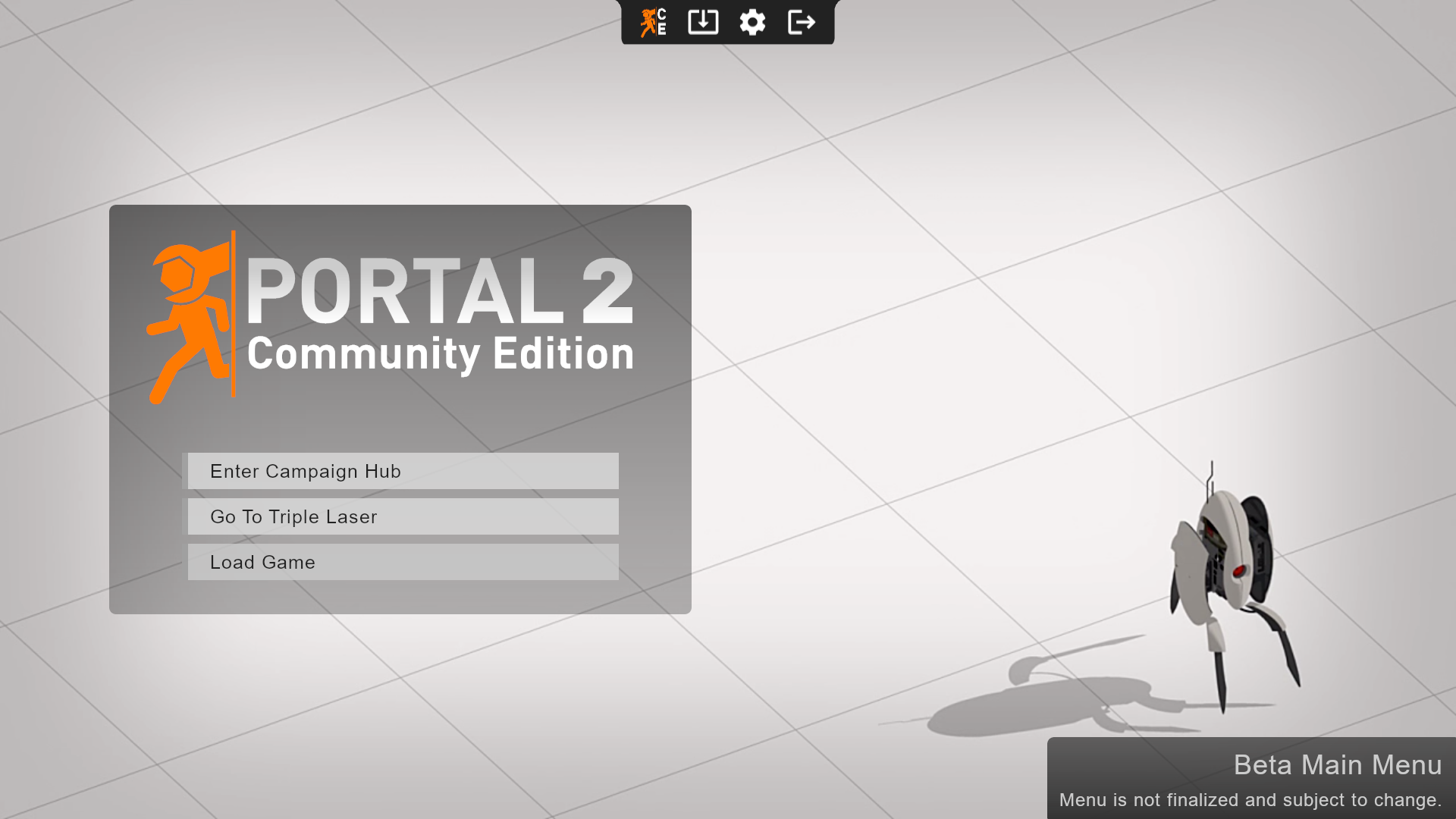Click the digit "2" in the Portal logo
Viewport: 1456px width, 819px height.
point(607,291)
